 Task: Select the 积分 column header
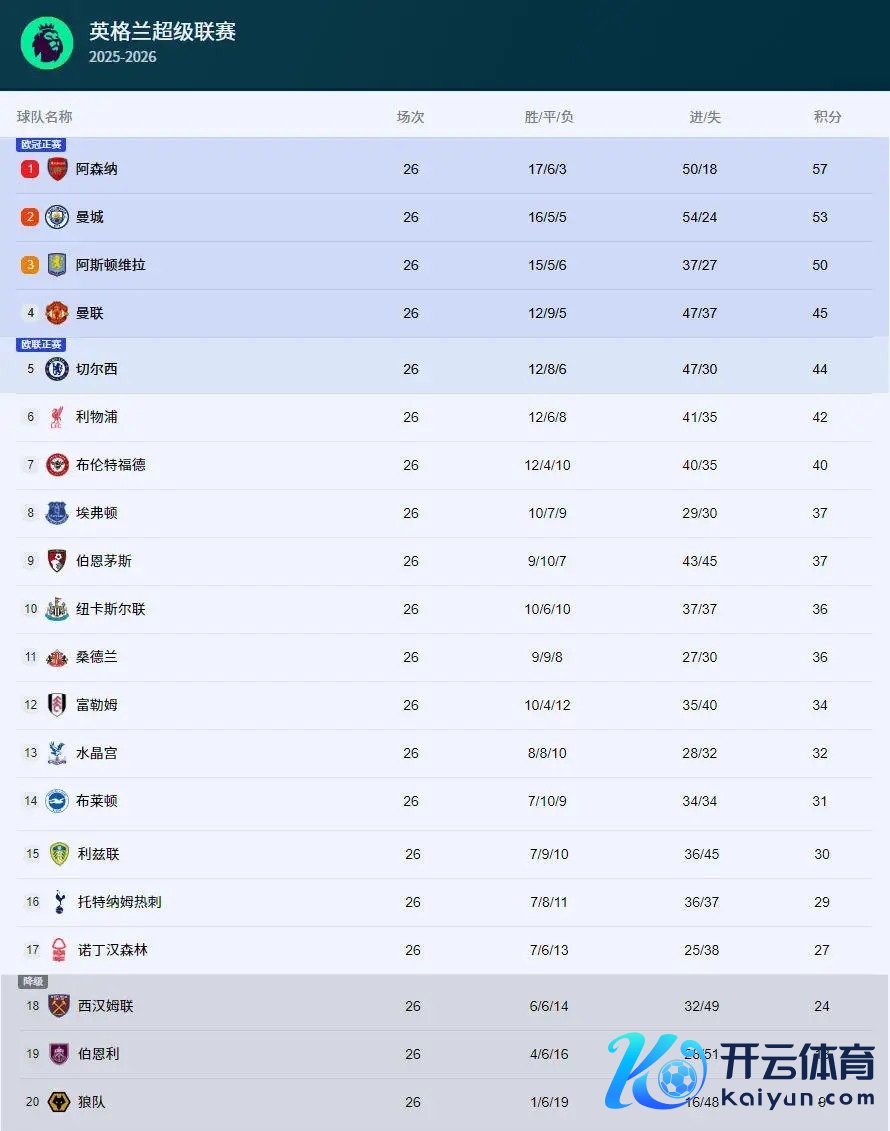pyautogui.click(x=827, y=117)
